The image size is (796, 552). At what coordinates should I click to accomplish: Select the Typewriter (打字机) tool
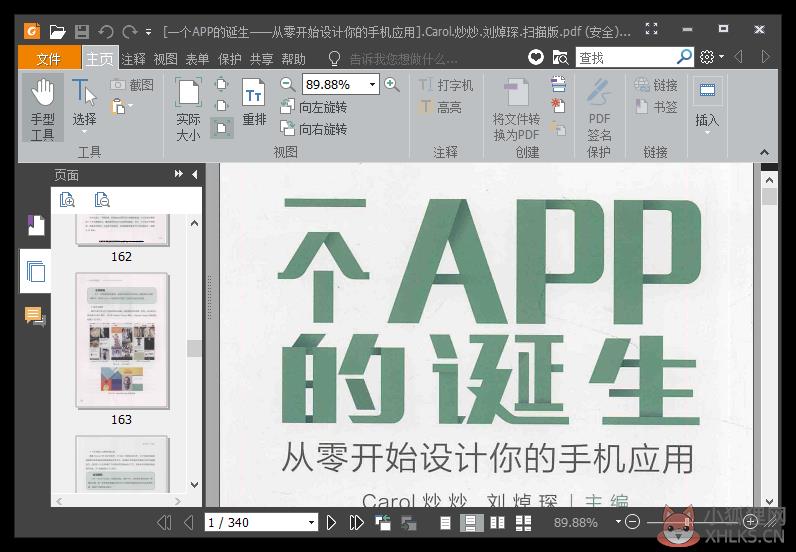445,85
